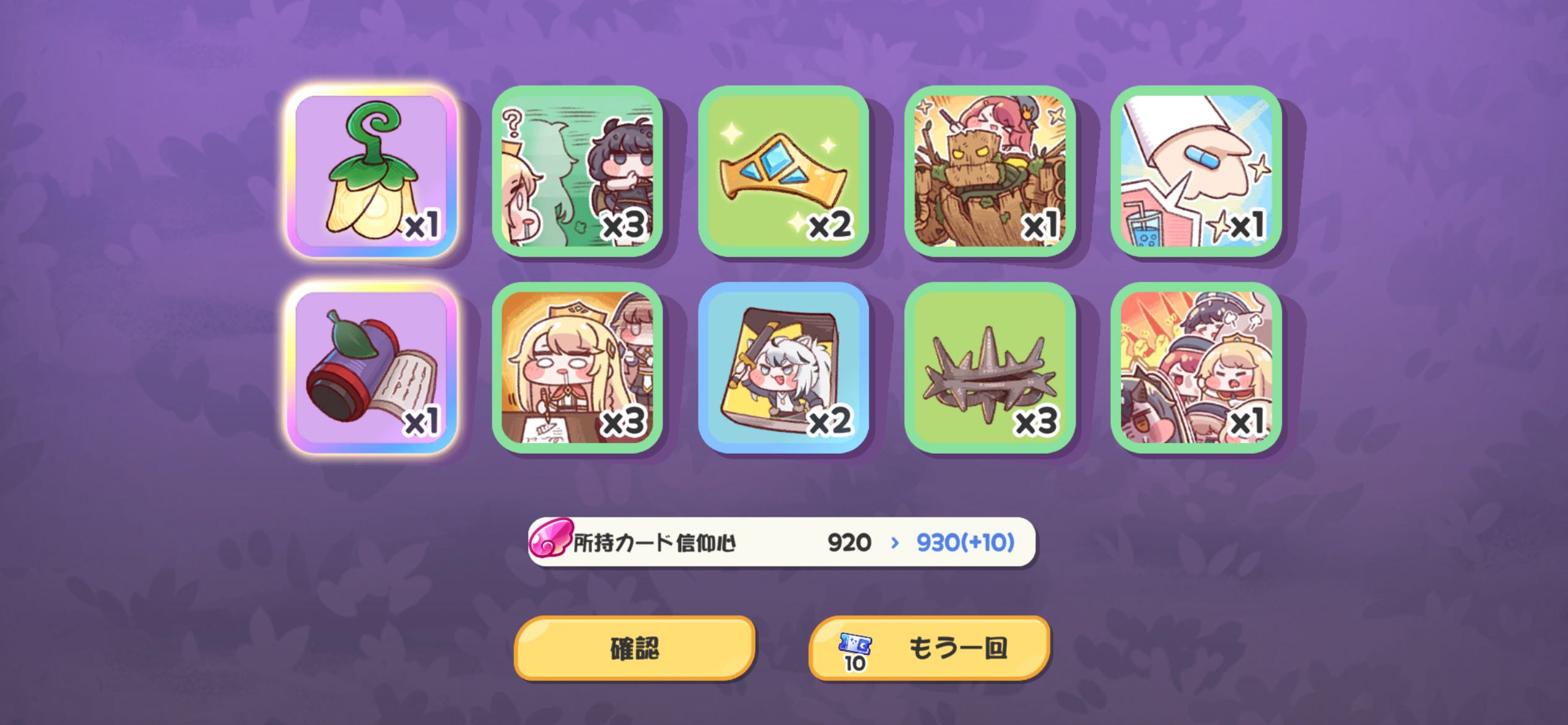
Task: Select the yellow bell flower item card
Action: tap(372, 171)
